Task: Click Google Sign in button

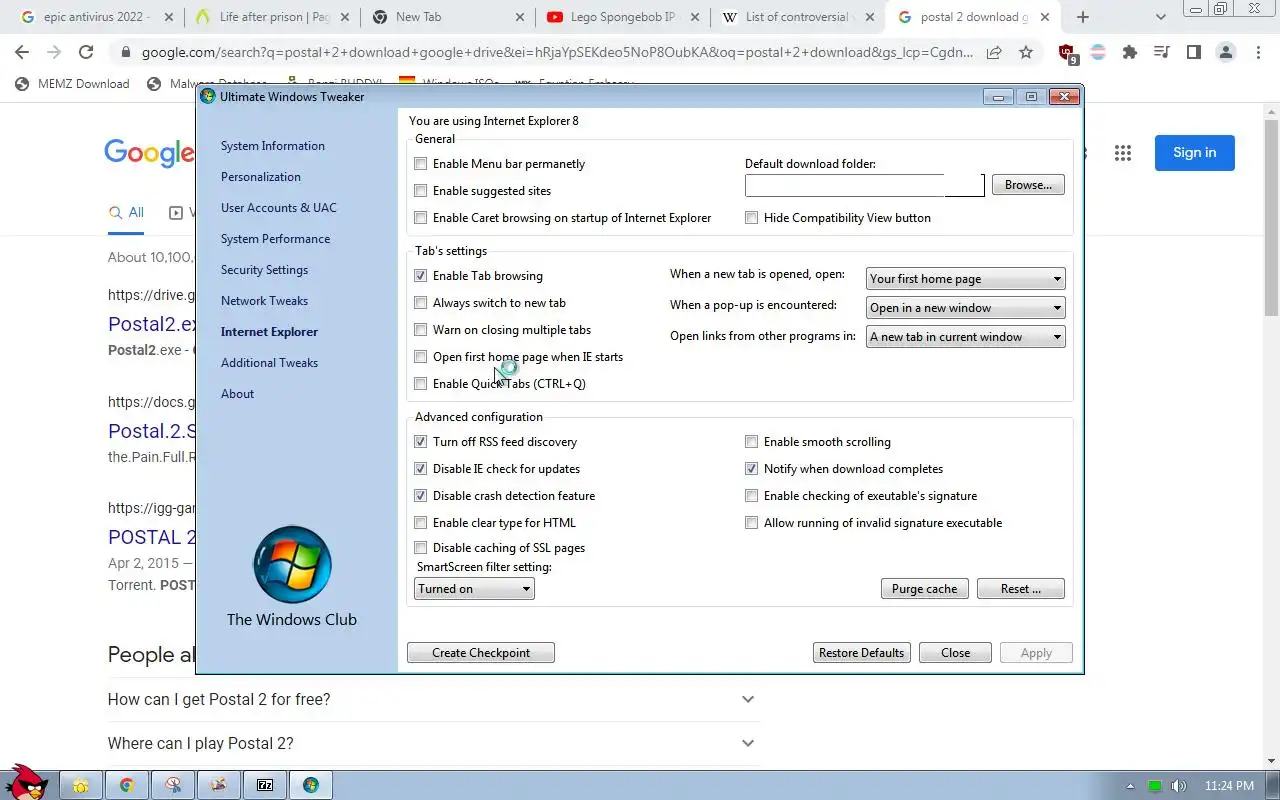Action: 1195,153
